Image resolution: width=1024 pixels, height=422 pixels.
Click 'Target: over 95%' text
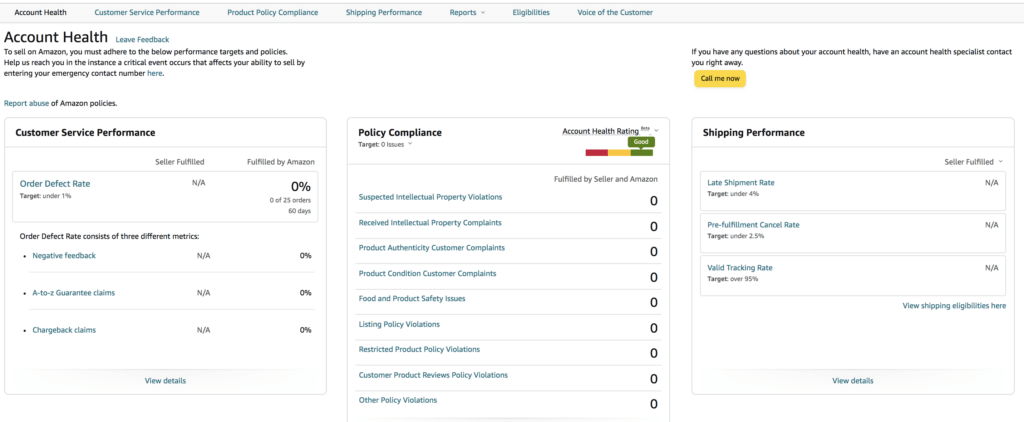[x=733, y=279]
